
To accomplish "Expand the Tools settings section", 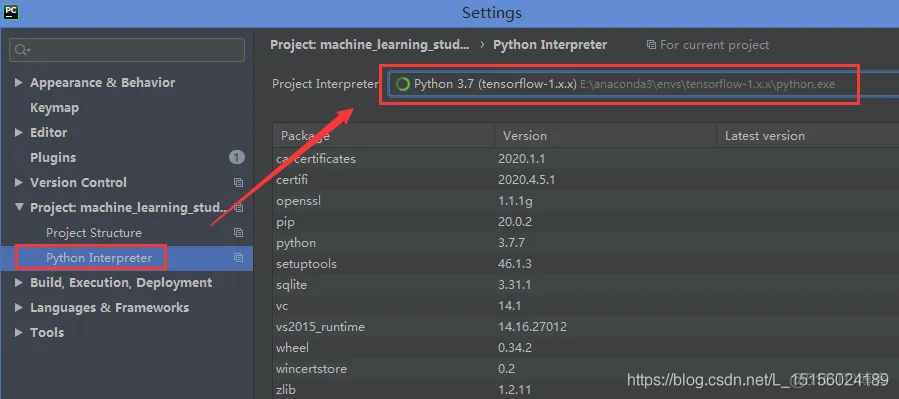I will [18, 332].
